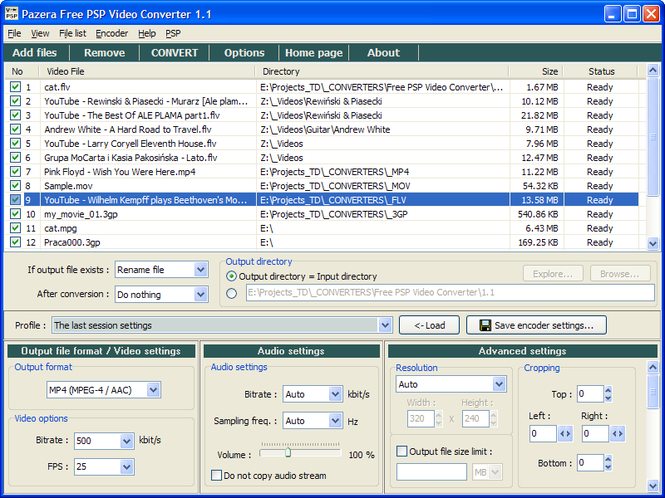The image size is (665, 498).
Task: Open the Profile dropdown list
Action: coord(387,326)
